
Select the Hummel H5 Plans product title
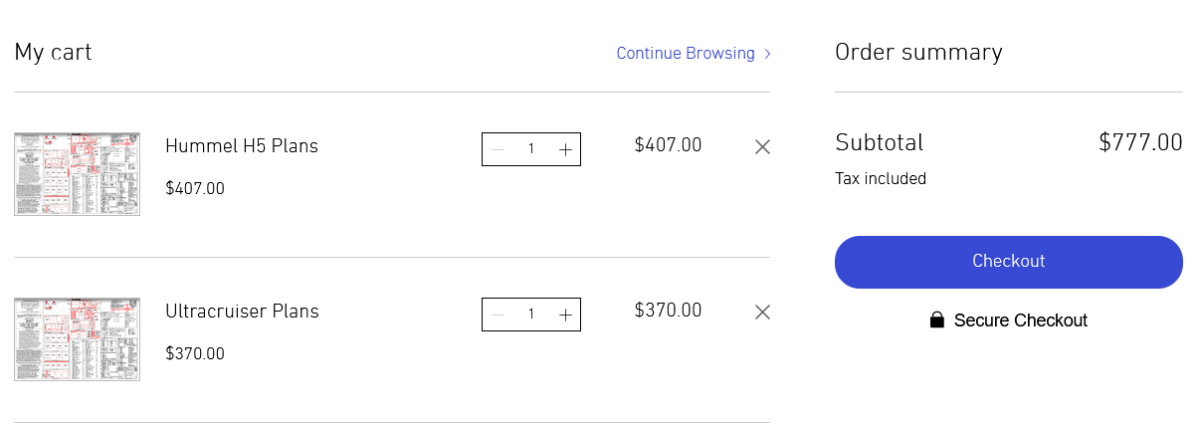click(242, 146)
